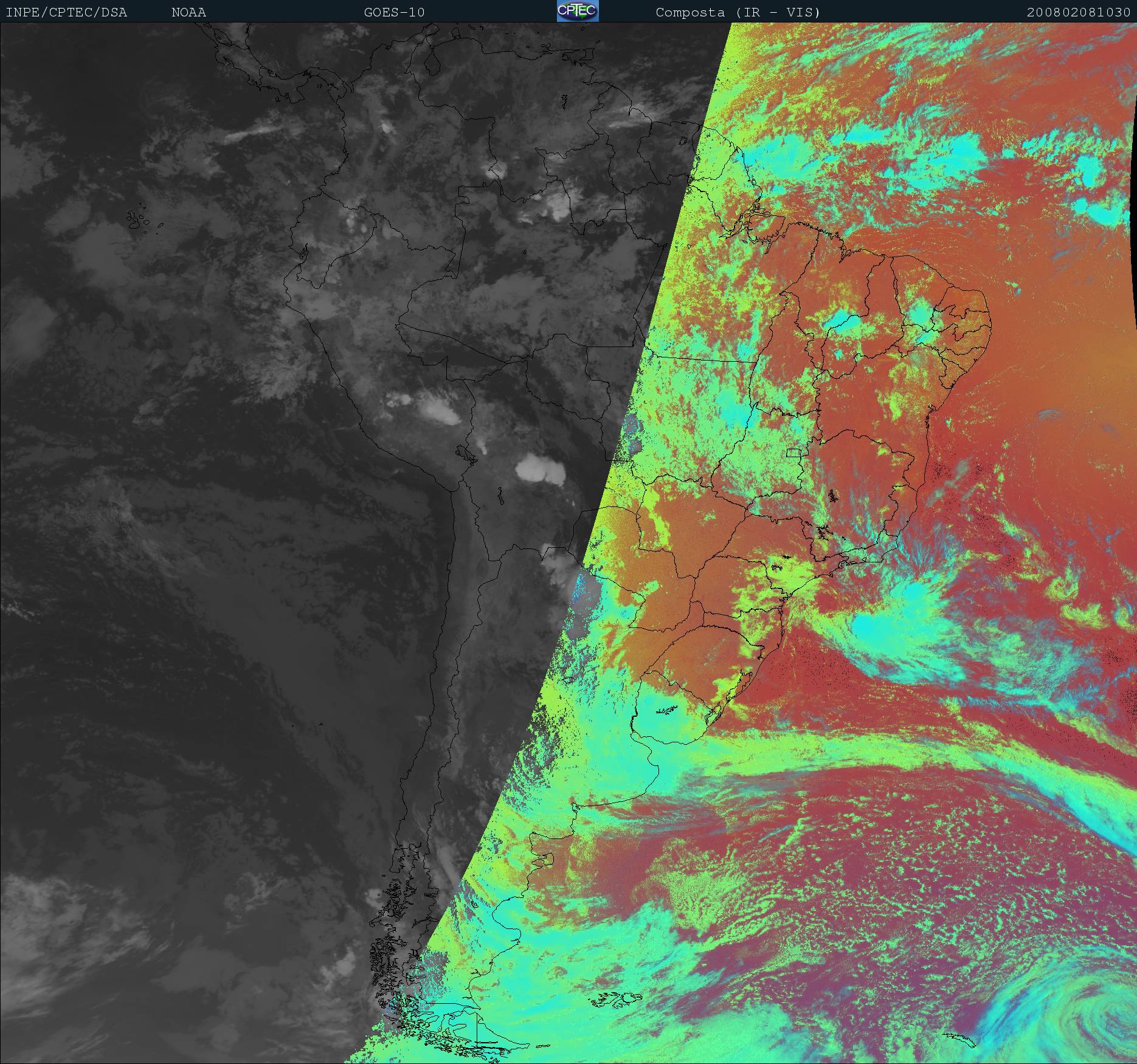Image resolution: width=1137 pixels, height=1064 pixels.
Task: Select the NOAA label in the header
Action: tap(188, 12)
